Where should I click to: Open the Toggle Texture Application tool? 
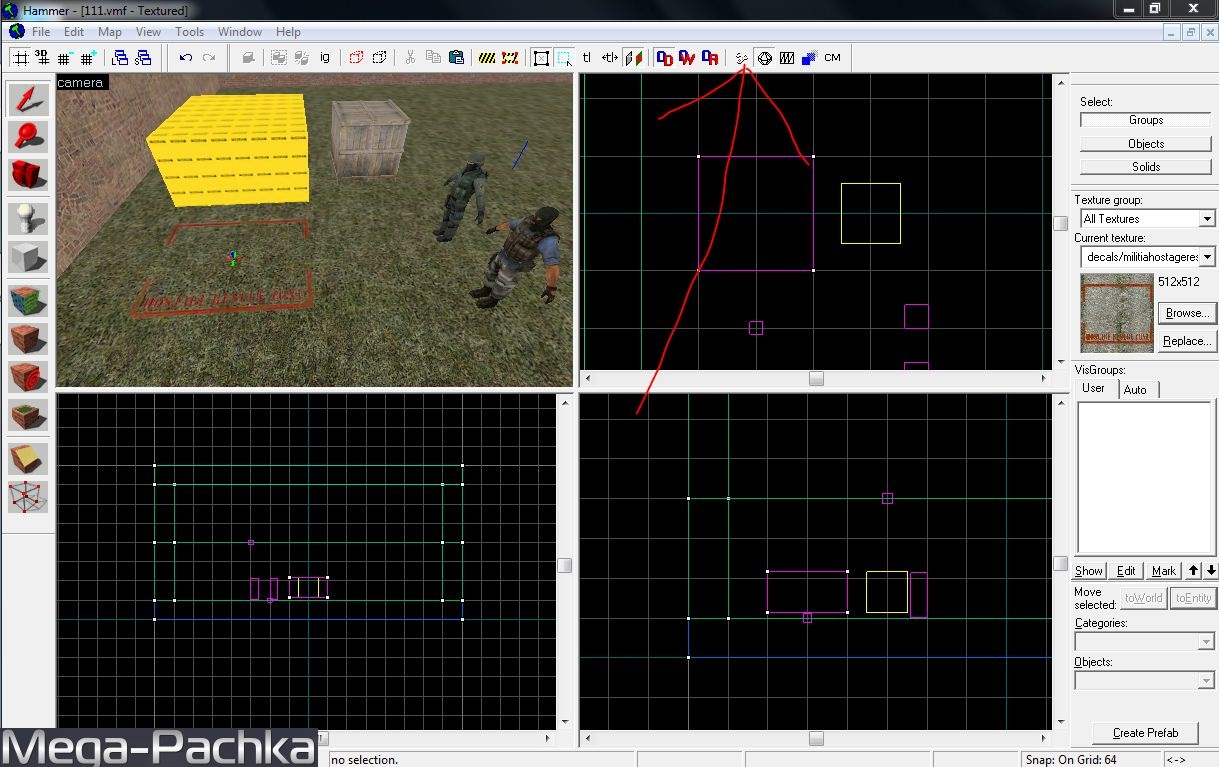[28, 302]
